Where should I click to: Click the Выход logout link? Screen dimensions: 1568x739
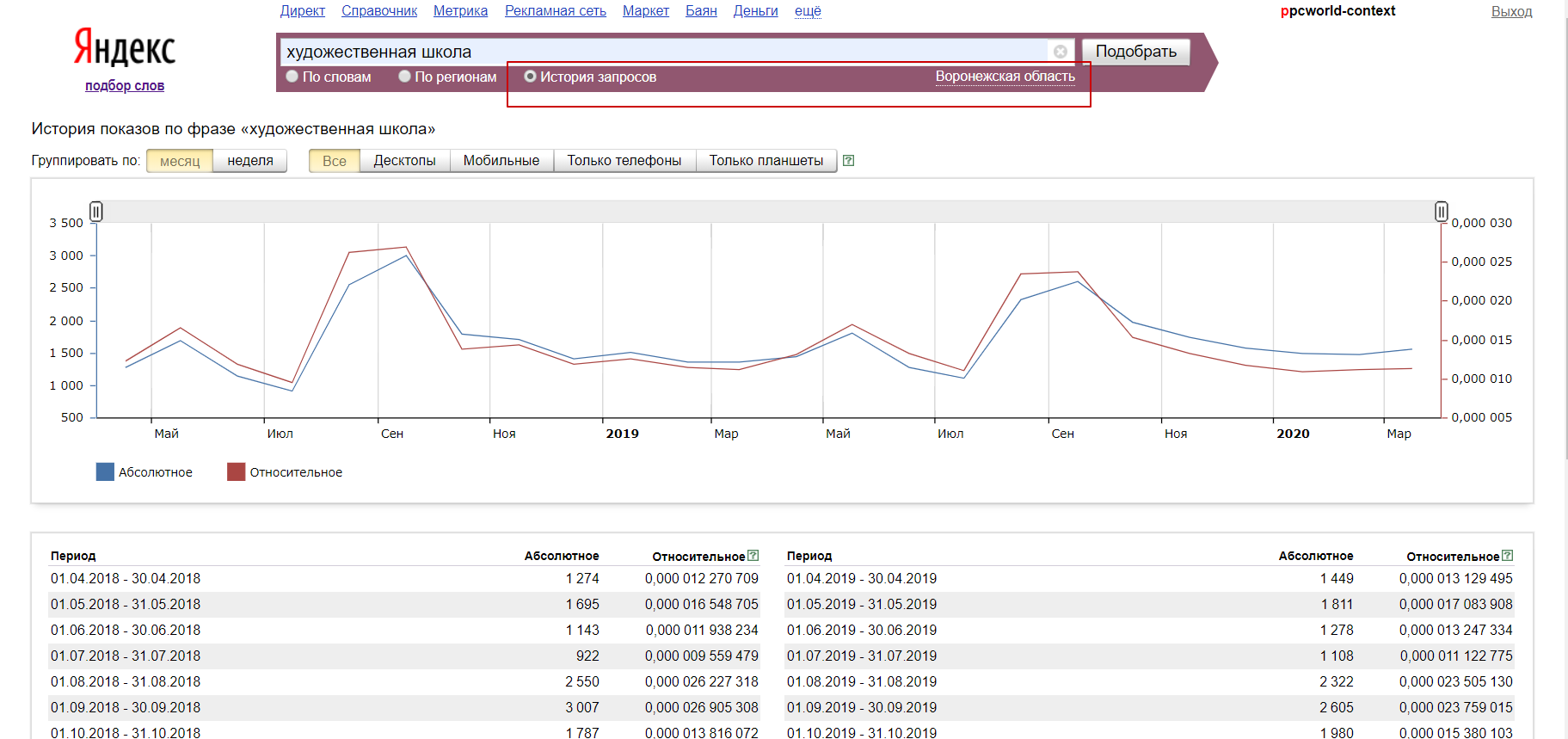[1511, 12]
